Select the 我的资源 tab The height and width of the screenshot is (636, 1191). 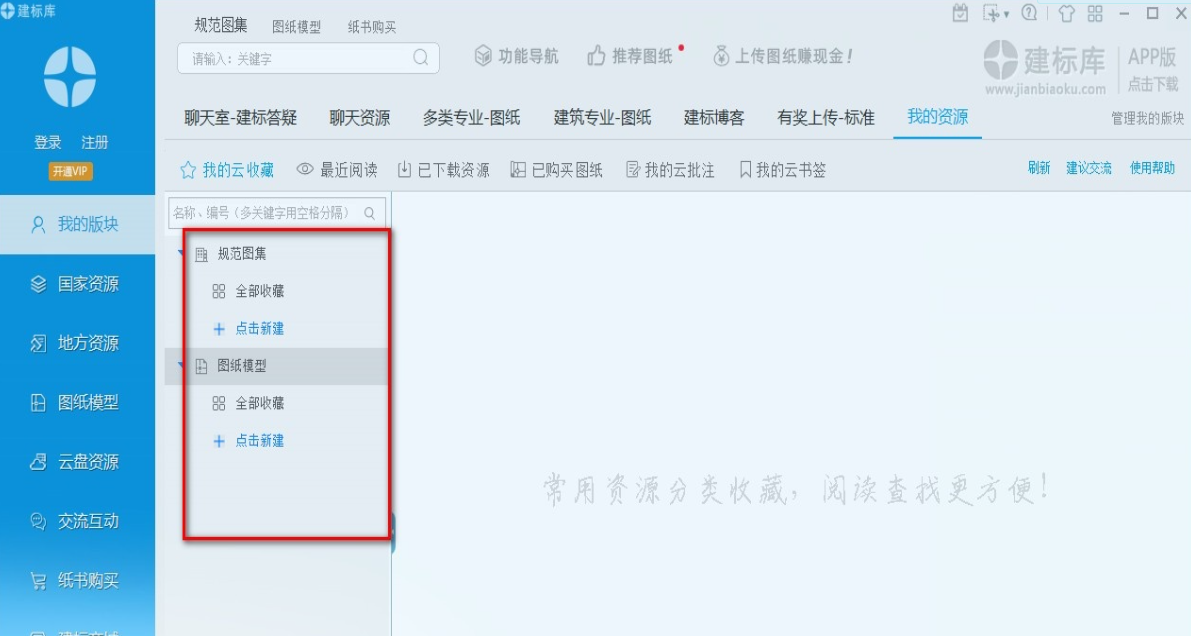[x=937, y=117]
